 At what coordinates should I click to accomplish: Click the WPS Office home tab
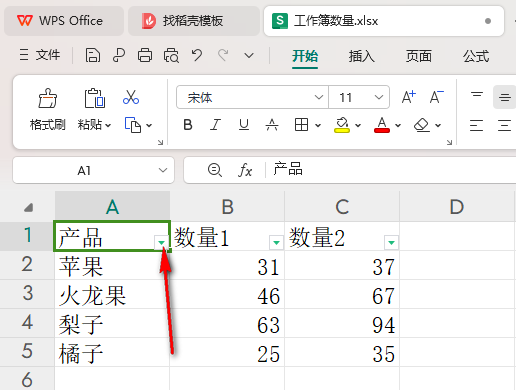coord(64,21)
